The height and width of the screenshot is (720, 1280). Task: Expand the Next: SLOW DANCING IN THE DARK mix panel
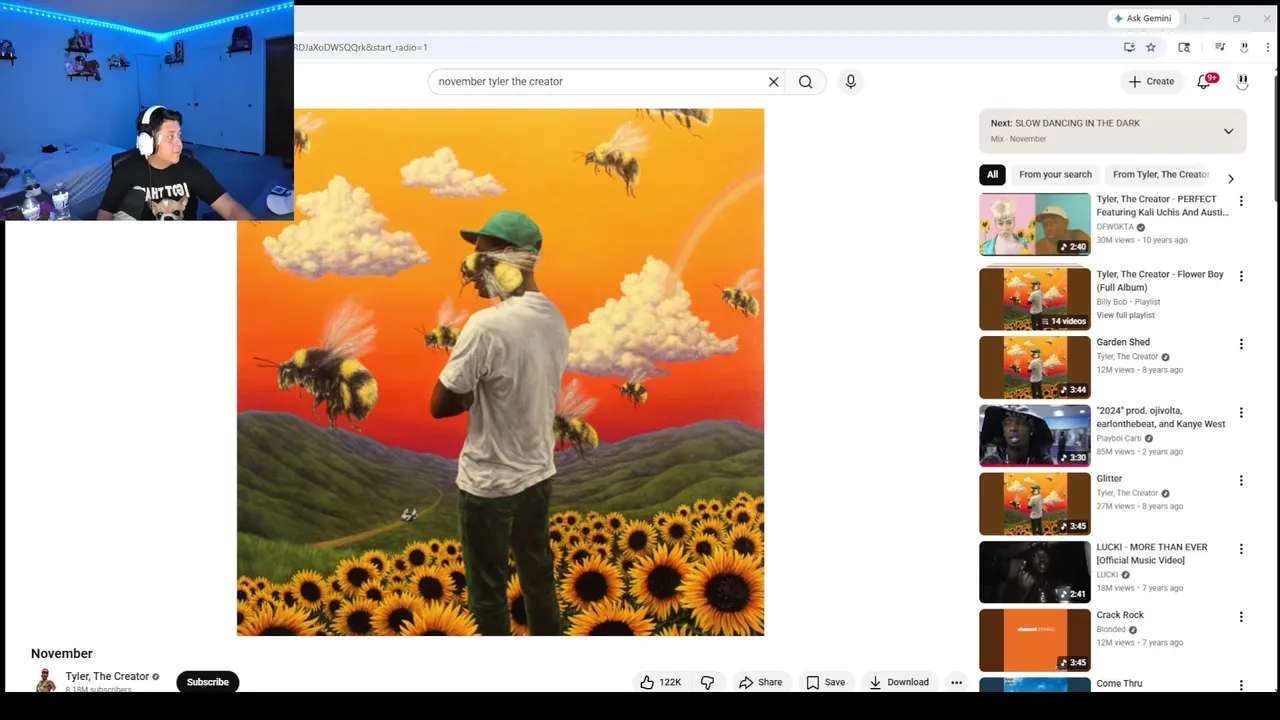[1228, 131]
